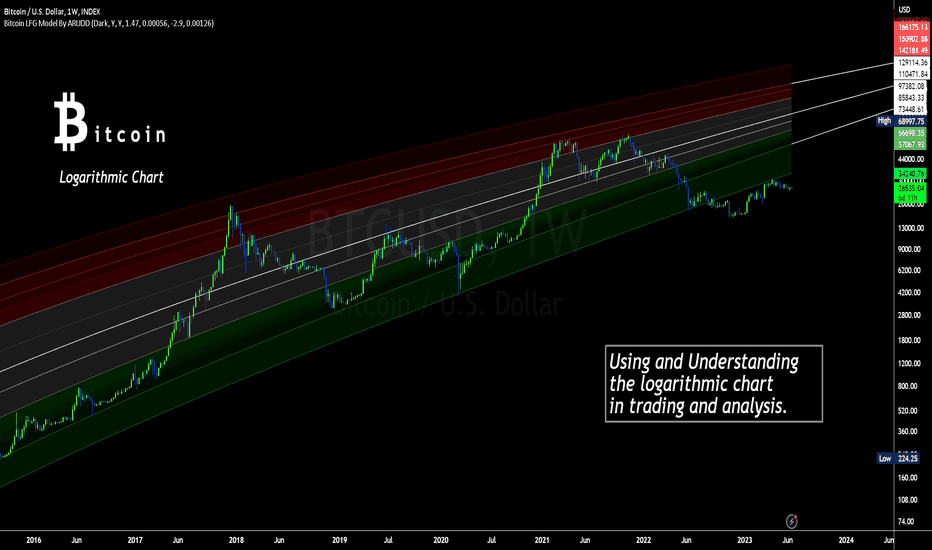Click the 2016 time axis label
Image resolution: width=932 pixels, height=550 pixels.
[x=34, y=540]
